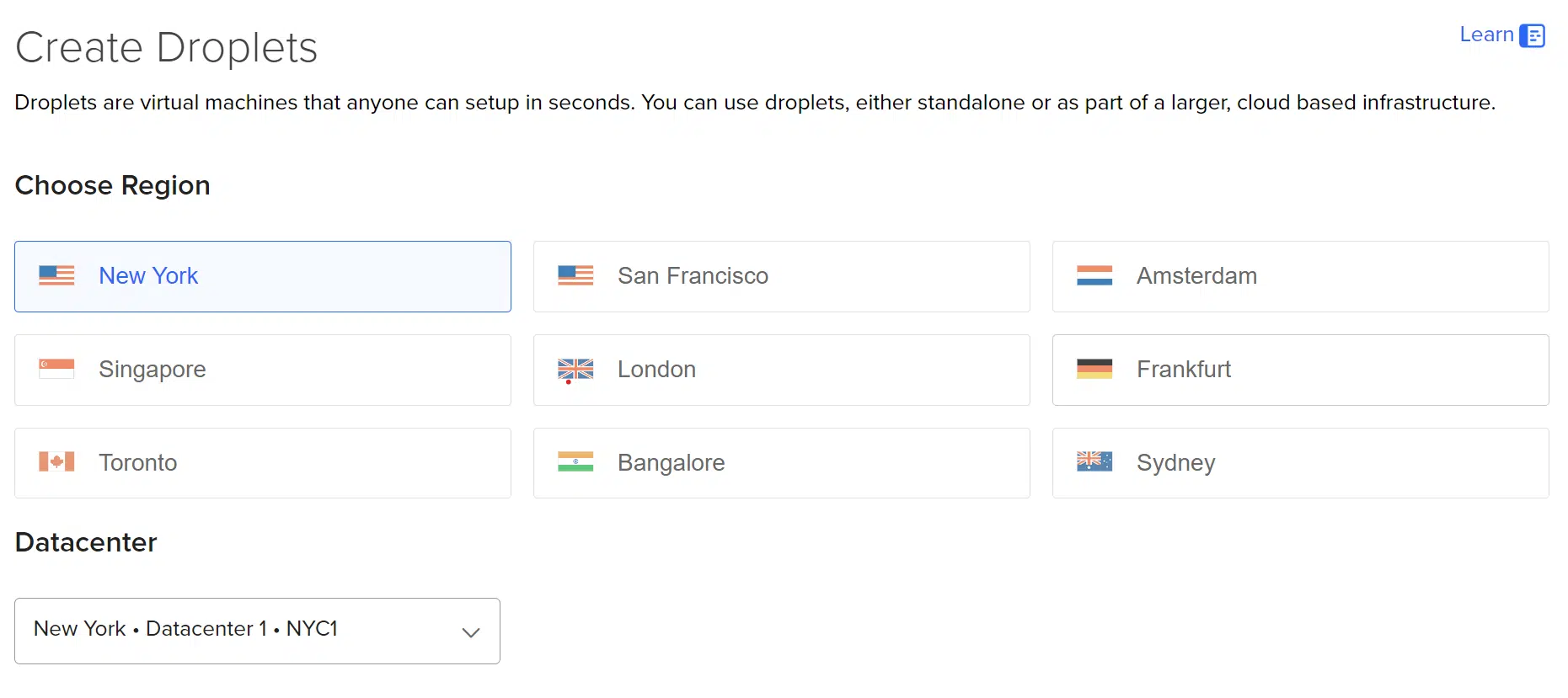
Task: Open the Learn link
Action: point(1486,35)
